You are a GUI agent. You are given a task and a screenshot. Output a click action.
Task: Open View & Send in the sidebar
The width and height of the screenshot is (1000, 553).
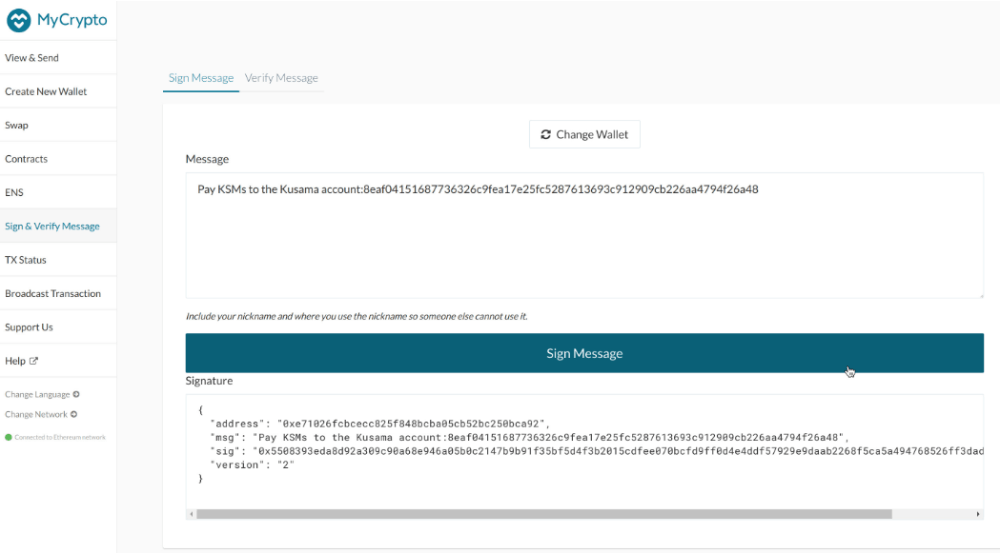58,57
